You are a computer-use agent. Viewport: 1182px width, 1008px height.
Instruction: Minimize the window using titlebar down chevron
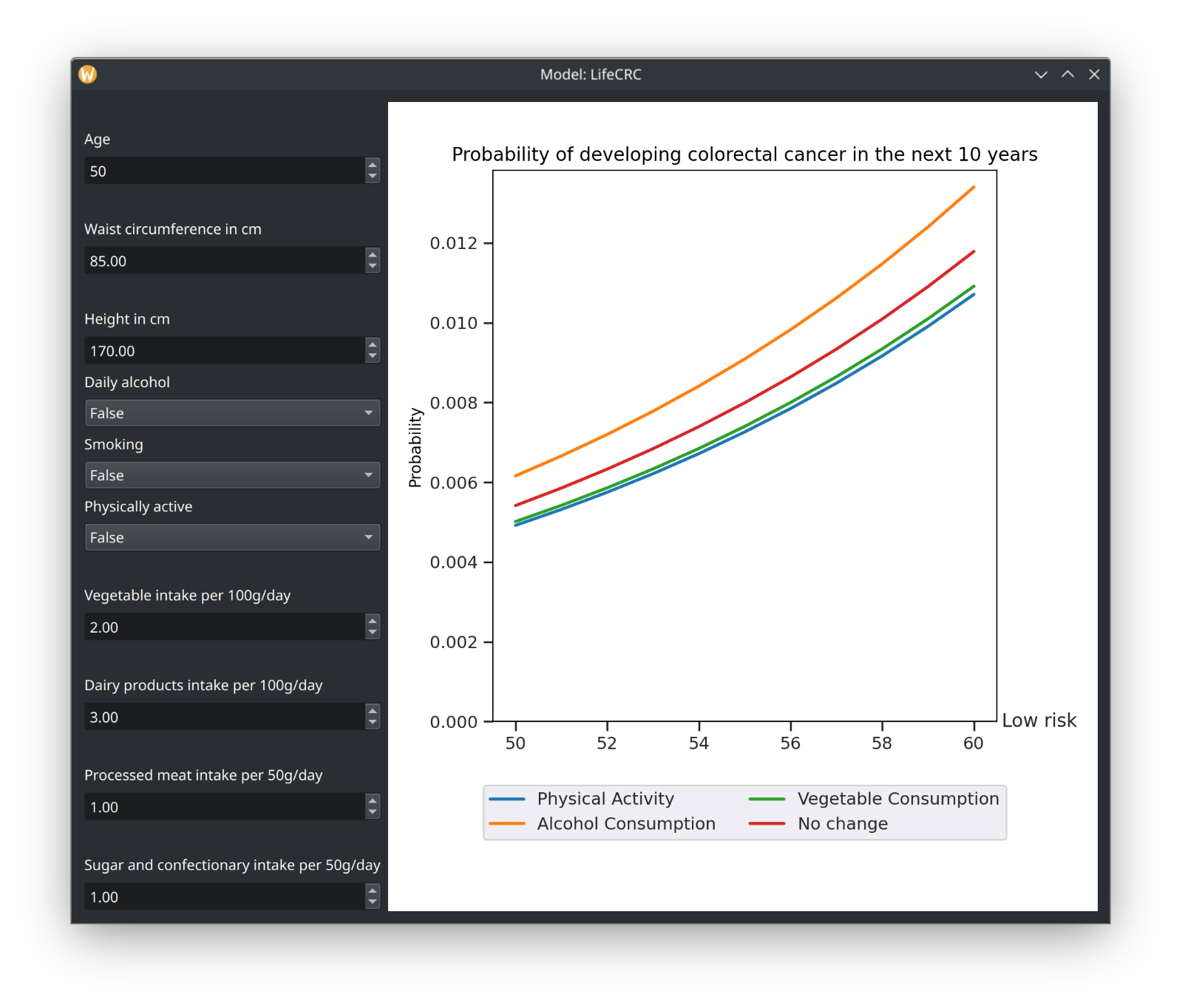coord(1041,75)
